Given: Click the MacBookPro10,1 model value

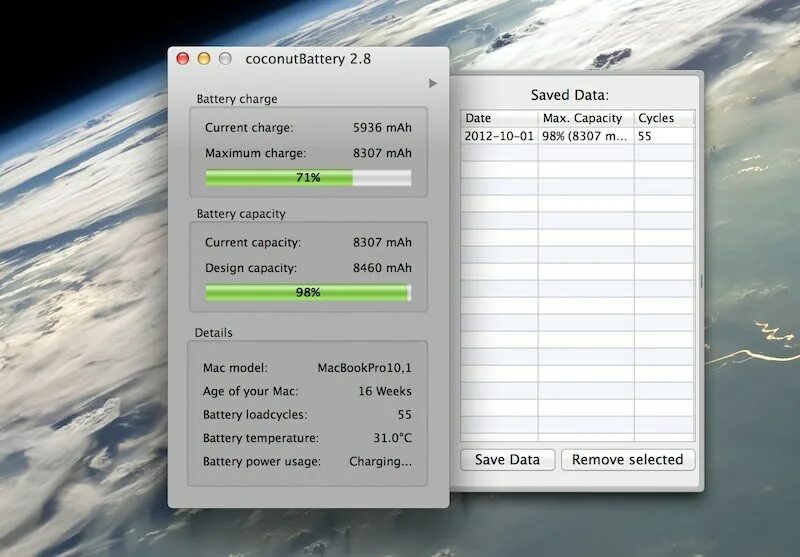Looking at the screenshot, I should [364, 368].
